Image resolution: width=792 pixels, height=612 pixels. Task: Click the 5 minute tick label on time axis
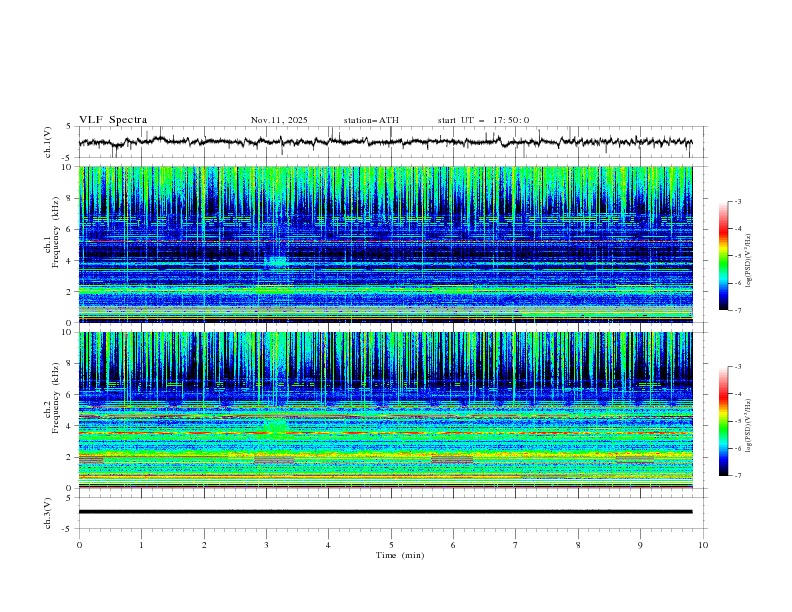point(391,545)
